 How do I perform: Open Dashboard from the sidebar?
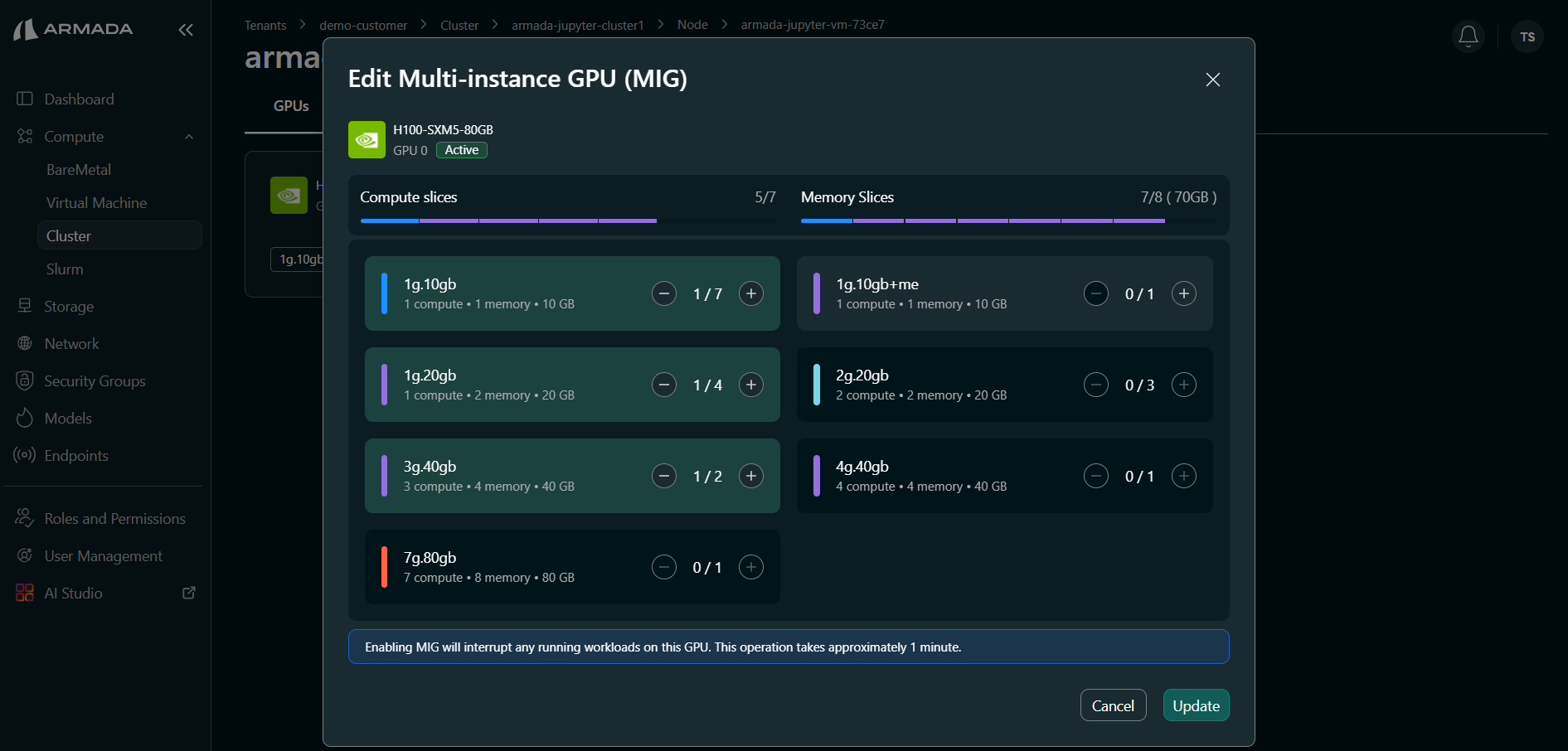coord(79,99)
